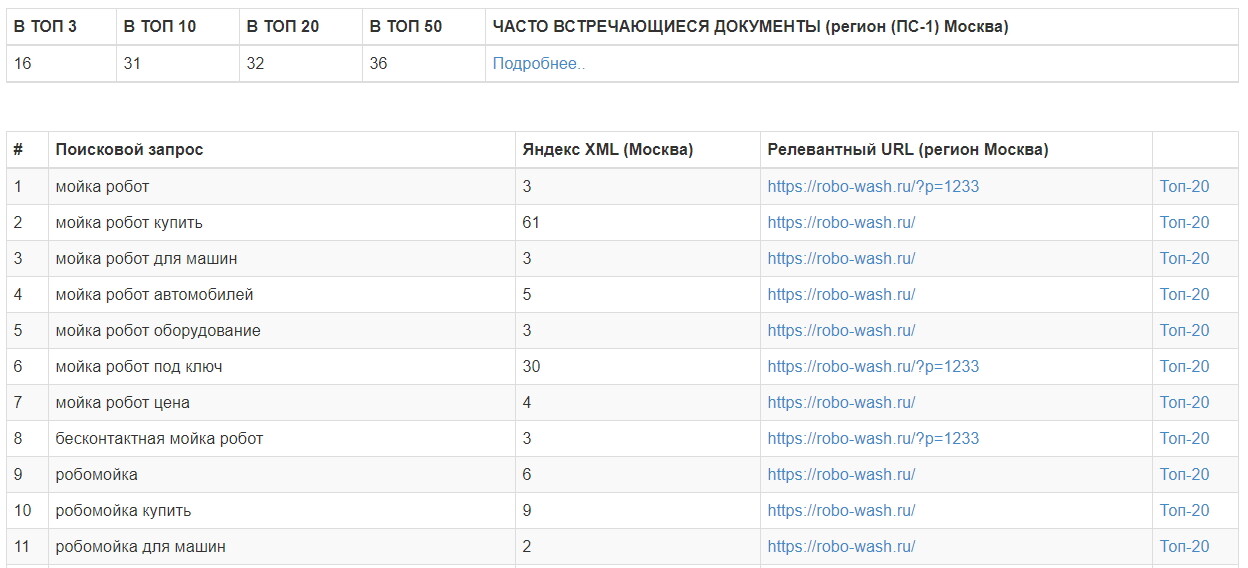Screen dimensions: 1248x568
Task: Click the Поисковой запрос column header
Action: 129,149
